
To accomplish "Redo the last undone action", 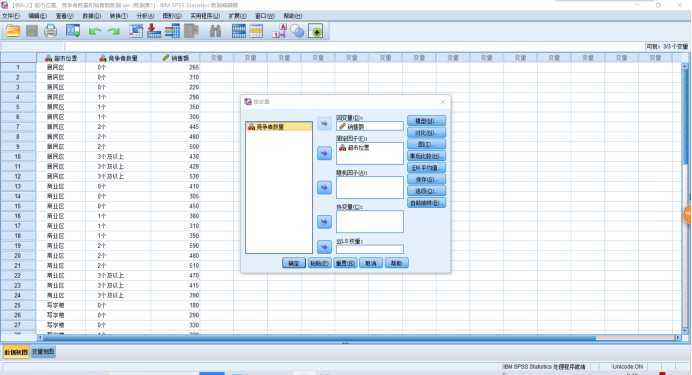I will [114, 31].
